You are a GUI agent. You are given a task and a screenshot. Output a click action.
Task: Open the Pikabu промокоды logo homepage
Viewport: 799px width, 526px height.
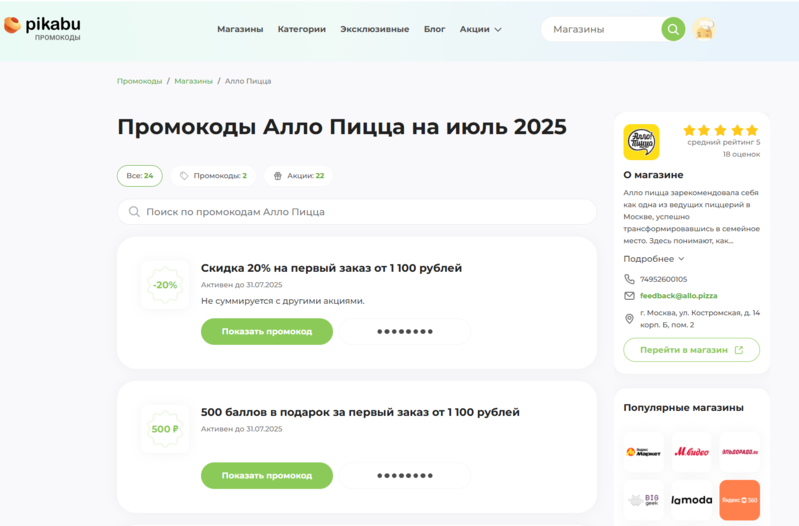pos(43,28)
